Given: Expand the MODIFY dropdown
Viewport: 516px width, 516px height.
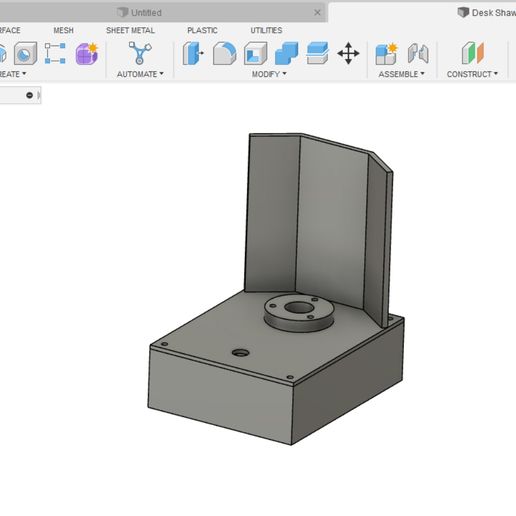Looking at the screenshot, I should (269, 74).
